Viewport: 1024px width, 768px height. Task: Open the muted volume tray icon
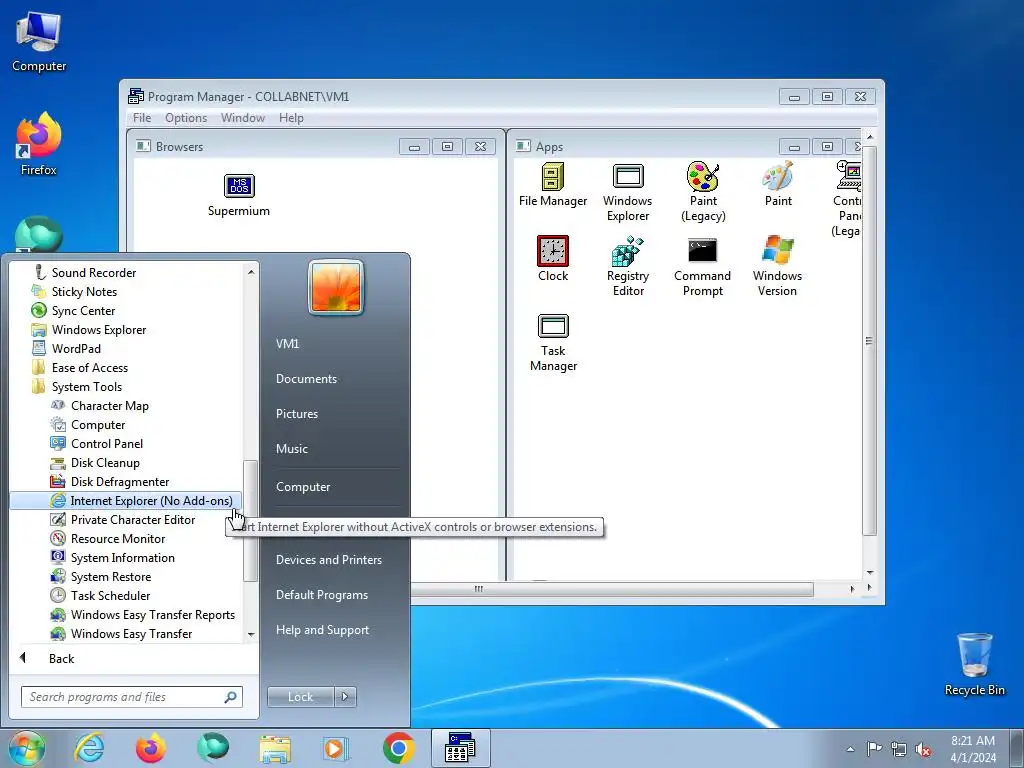pos(923,750)
